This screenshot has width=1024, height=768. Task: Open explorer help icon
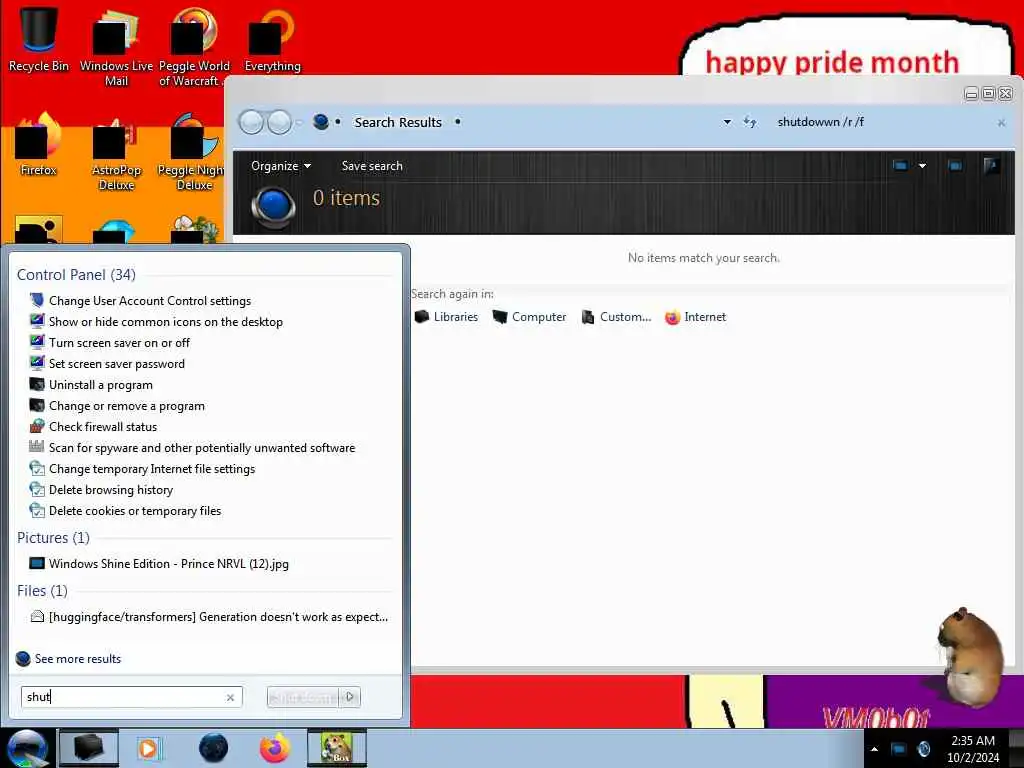[991, 166]
